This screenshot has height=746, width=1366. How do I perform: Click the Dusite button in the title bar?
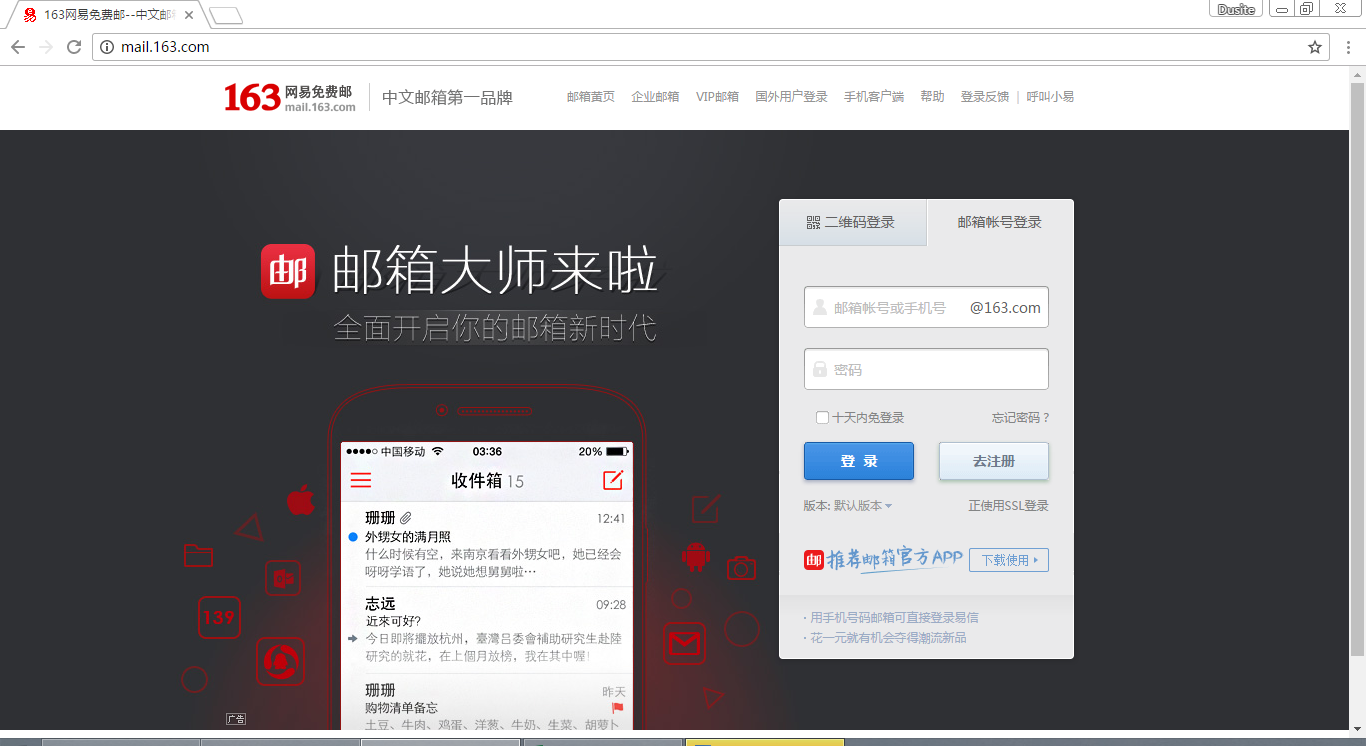pos(1236,9)
